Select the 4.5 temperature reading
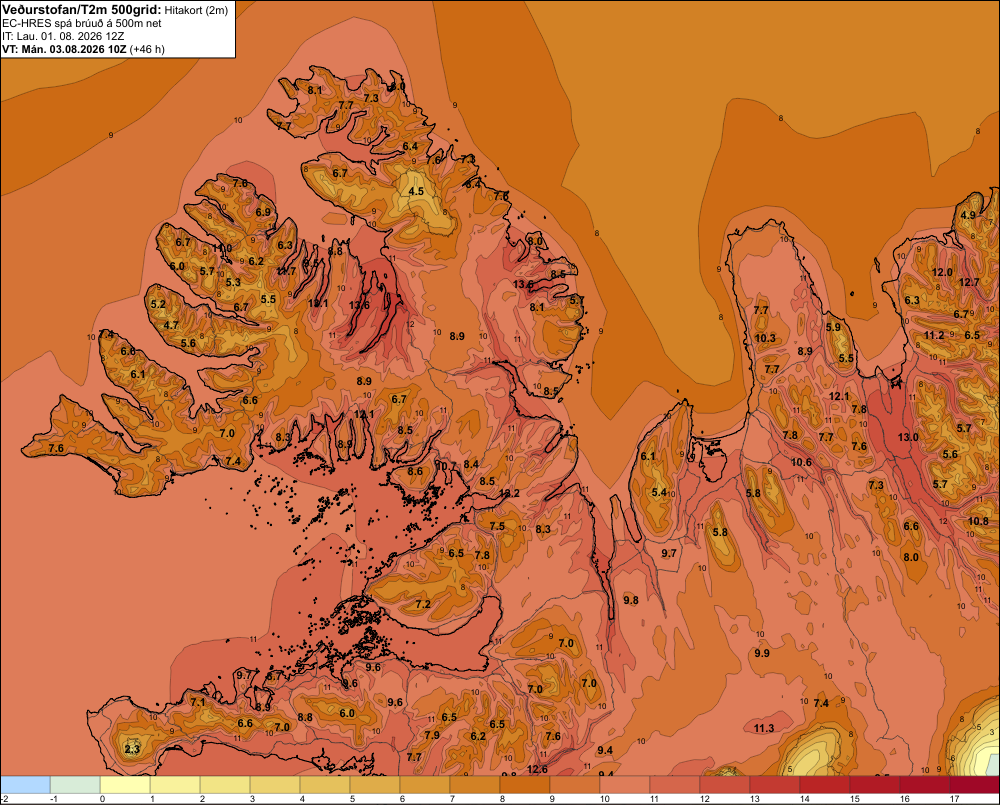1000x805 pixels. [416, 191]
